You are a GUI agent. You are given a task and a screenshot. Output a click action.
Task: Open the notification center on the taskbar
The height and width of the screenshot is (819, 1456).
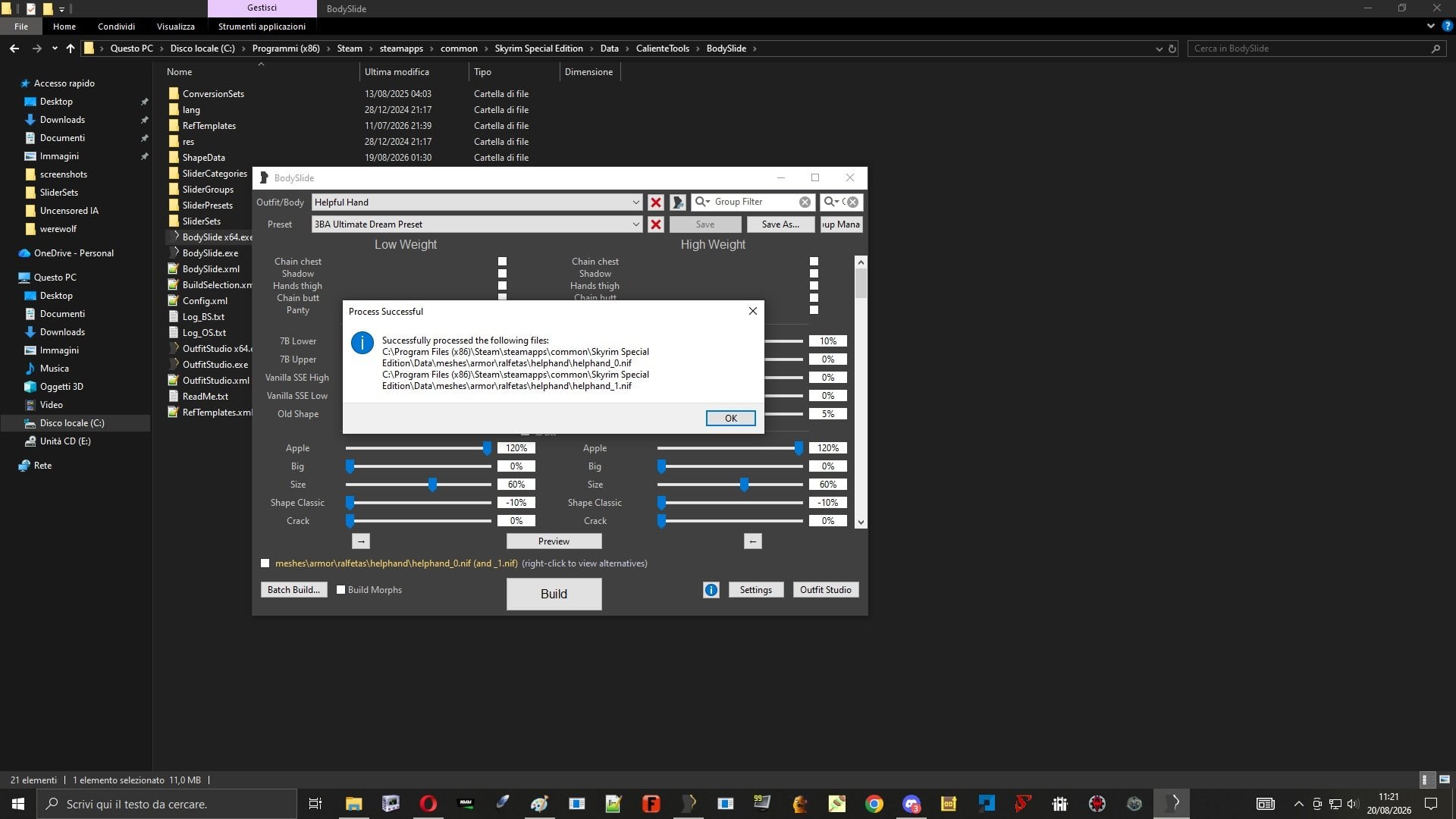[x=1431, y=804]
